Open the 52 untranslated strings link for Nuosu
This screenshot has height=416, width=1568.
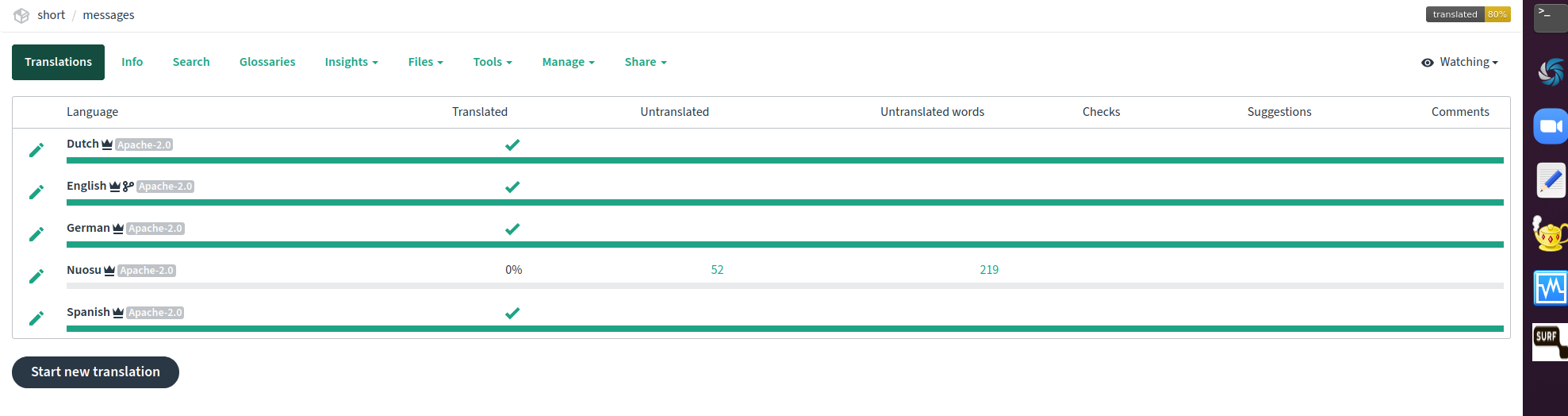coord(717,270)
